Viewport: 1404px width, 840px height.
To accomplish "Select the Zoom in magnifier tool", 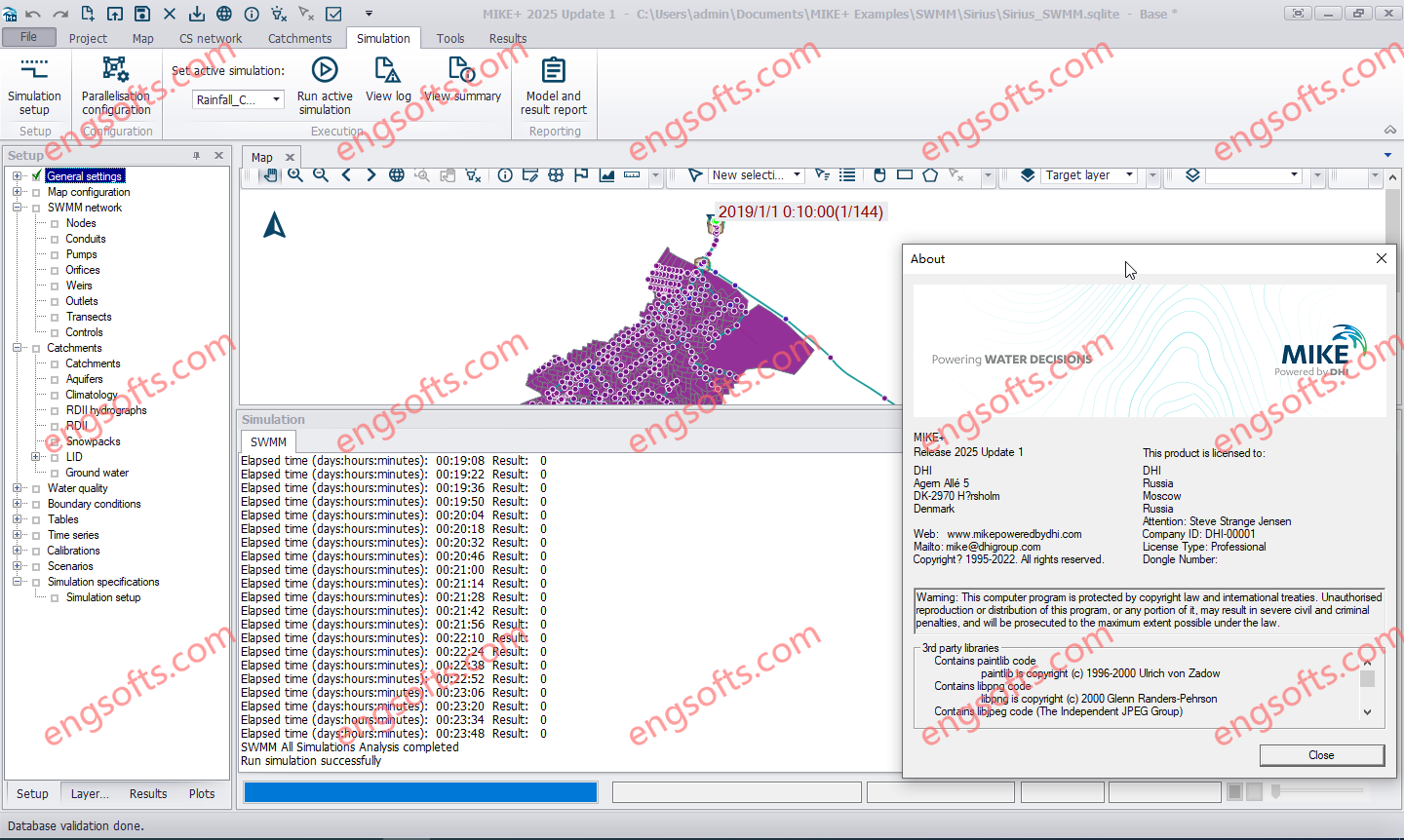I will point(295,175).
